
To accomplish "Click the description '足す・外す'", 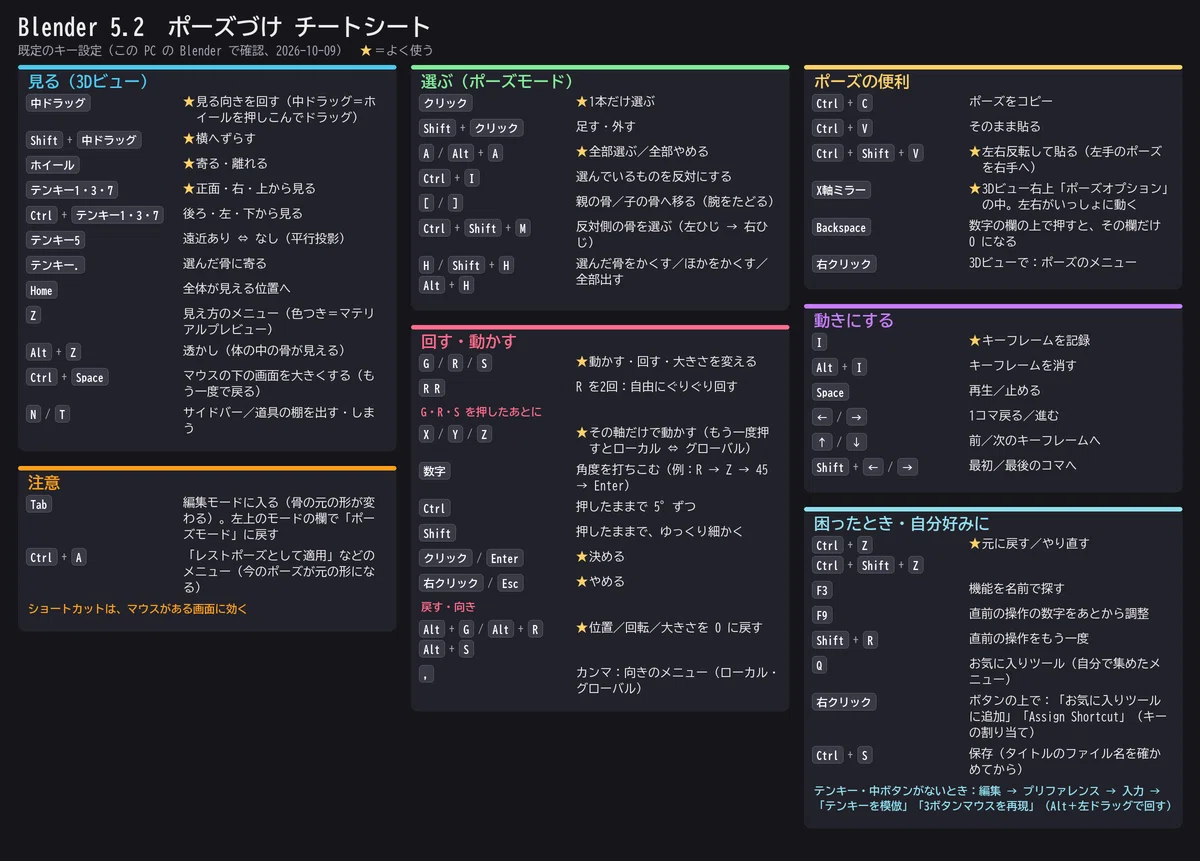I will [605, 127].
